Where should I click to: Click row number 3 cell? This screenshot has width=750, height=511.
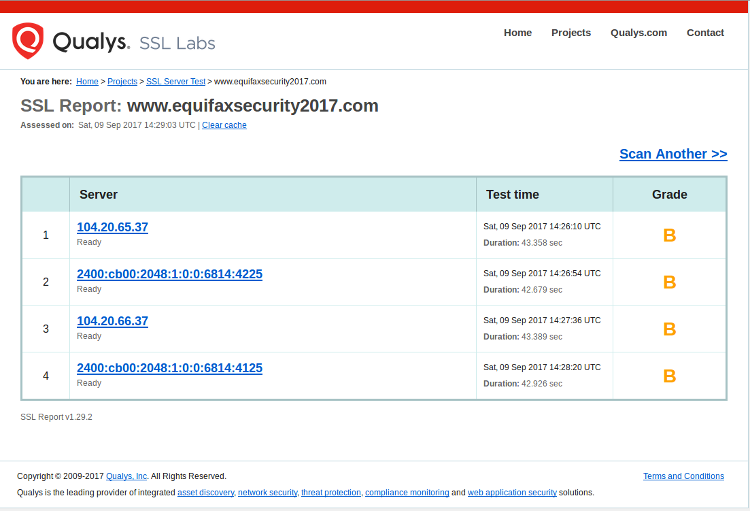(x=45, y=329)
